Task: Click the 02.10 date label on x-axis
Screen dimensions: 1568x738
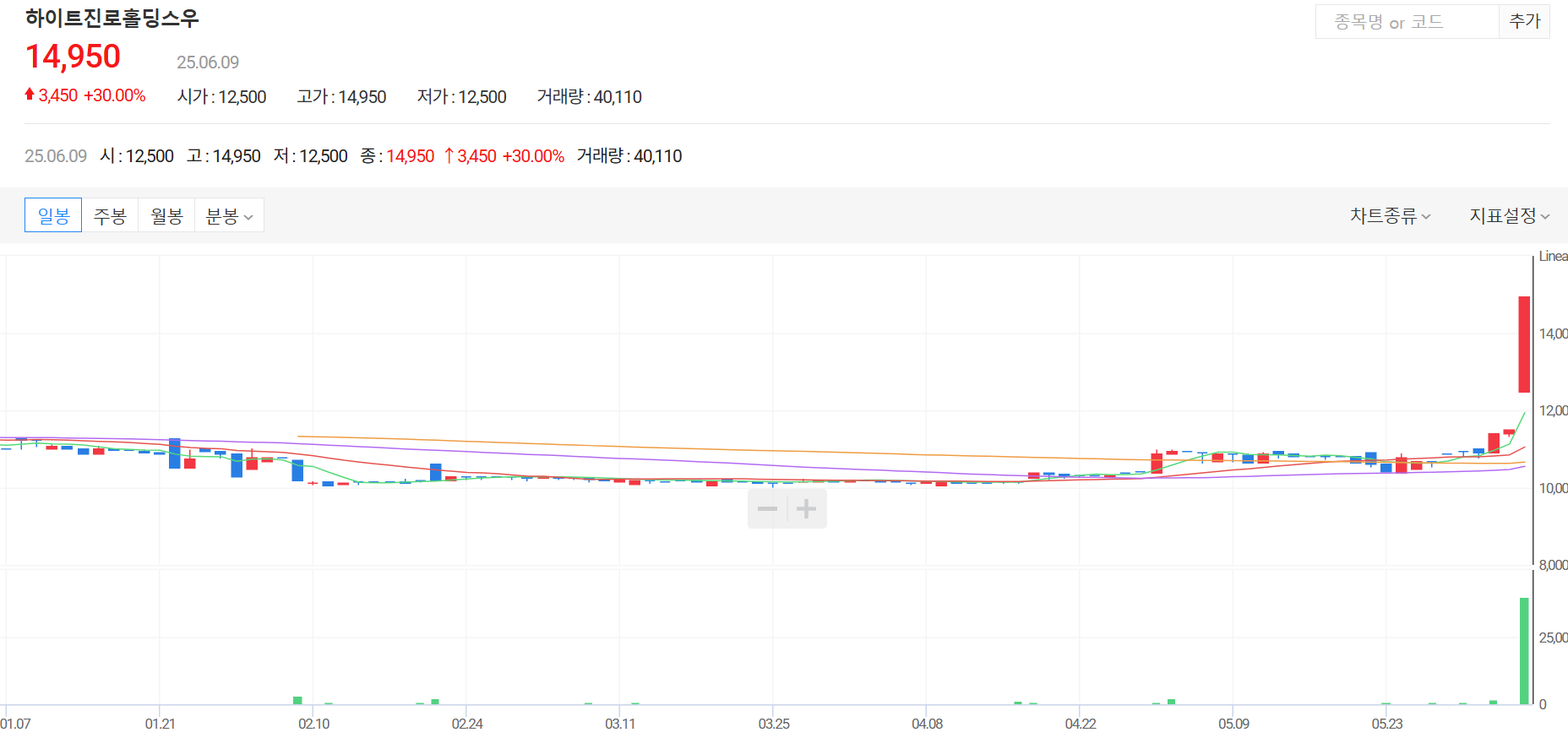Action: tap(314, 724)
